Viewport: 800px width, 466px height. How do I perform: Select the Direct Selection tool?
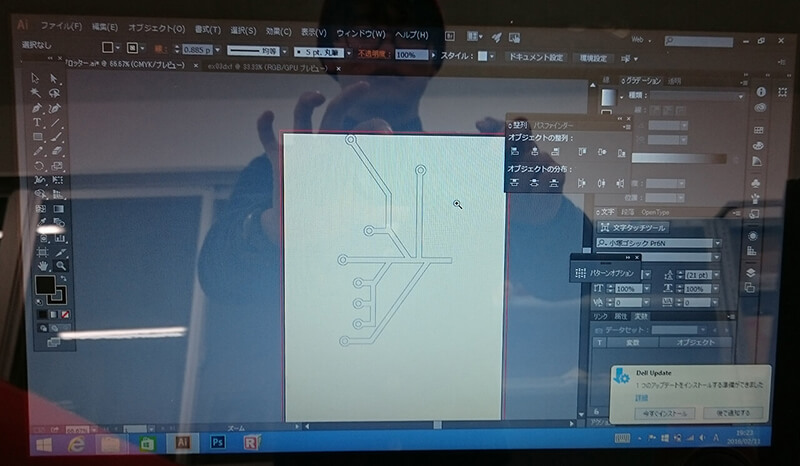54,78
